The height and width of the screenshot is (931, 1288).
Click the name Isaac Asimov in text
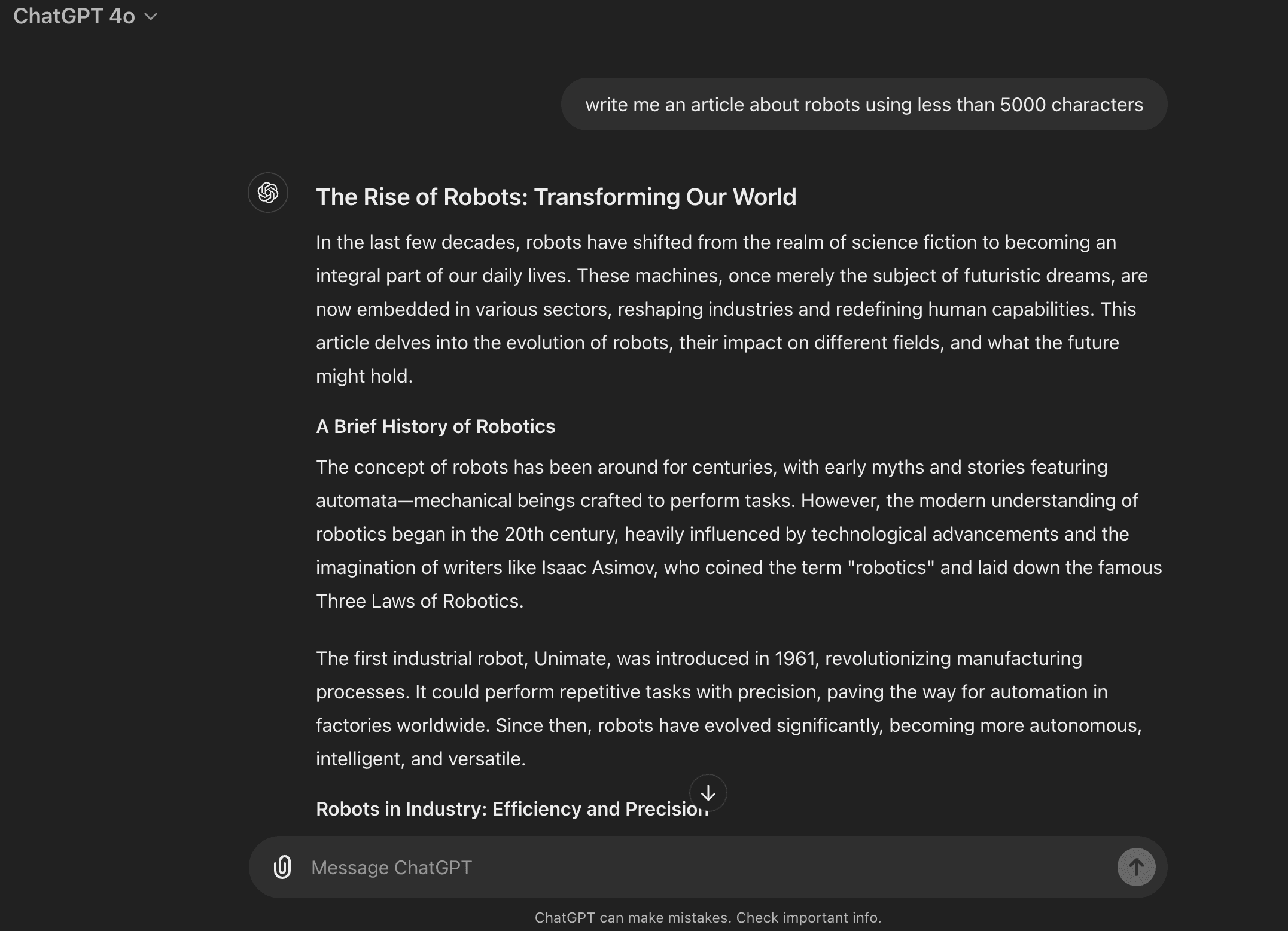(x=598, y=567)
